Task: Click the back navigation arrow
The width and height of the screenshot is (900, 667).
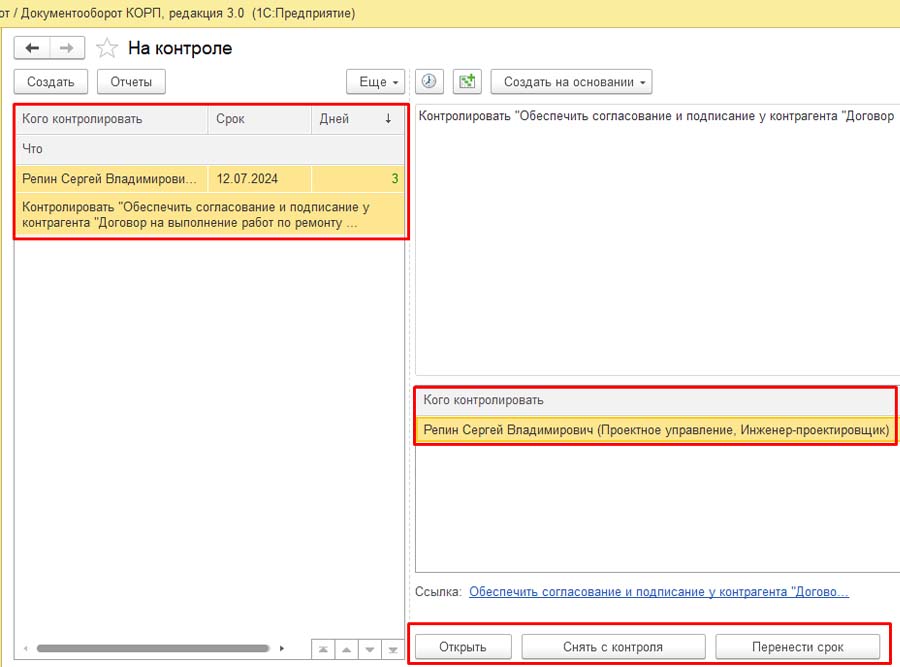Action: pos(33,48)
